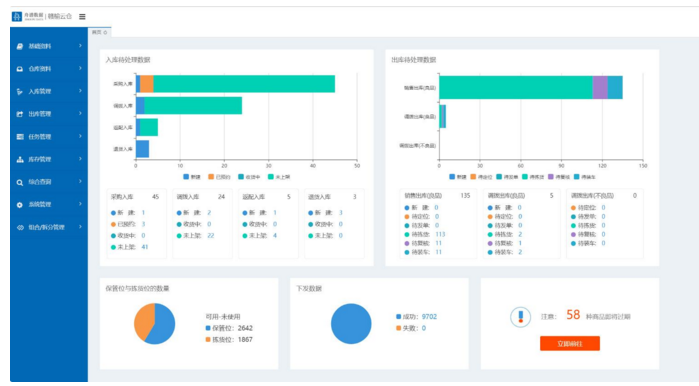Click the 系统管理 gear icon
Image resolution: width=699 pixels, height=386 pixels.
20,205
